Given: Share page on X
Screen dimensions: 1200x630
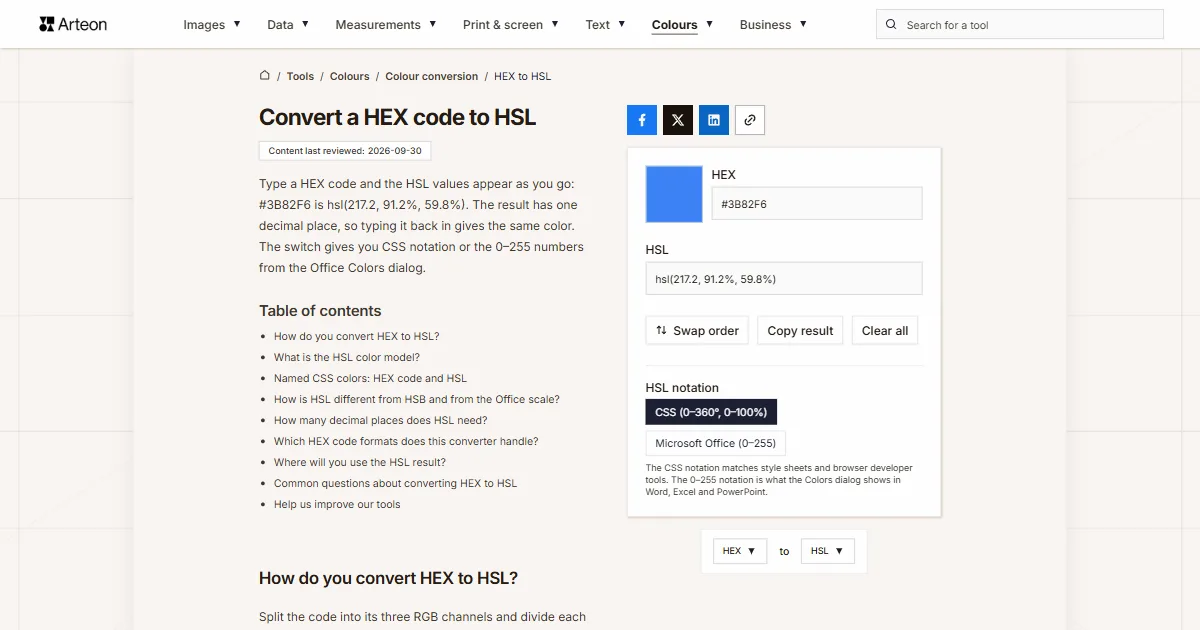Looking at the screenshot, I should point(678,120).
